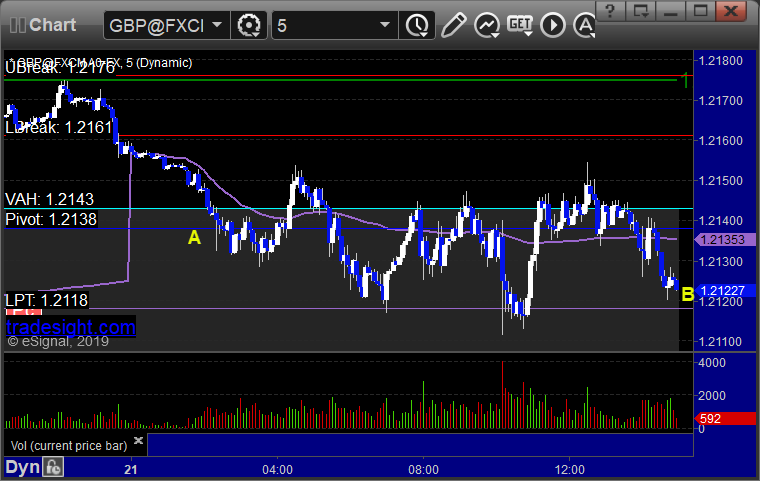Screen dimensions: 760x481
Task: Click the blue 1.21227 current price tag
Action: (726, 290)
